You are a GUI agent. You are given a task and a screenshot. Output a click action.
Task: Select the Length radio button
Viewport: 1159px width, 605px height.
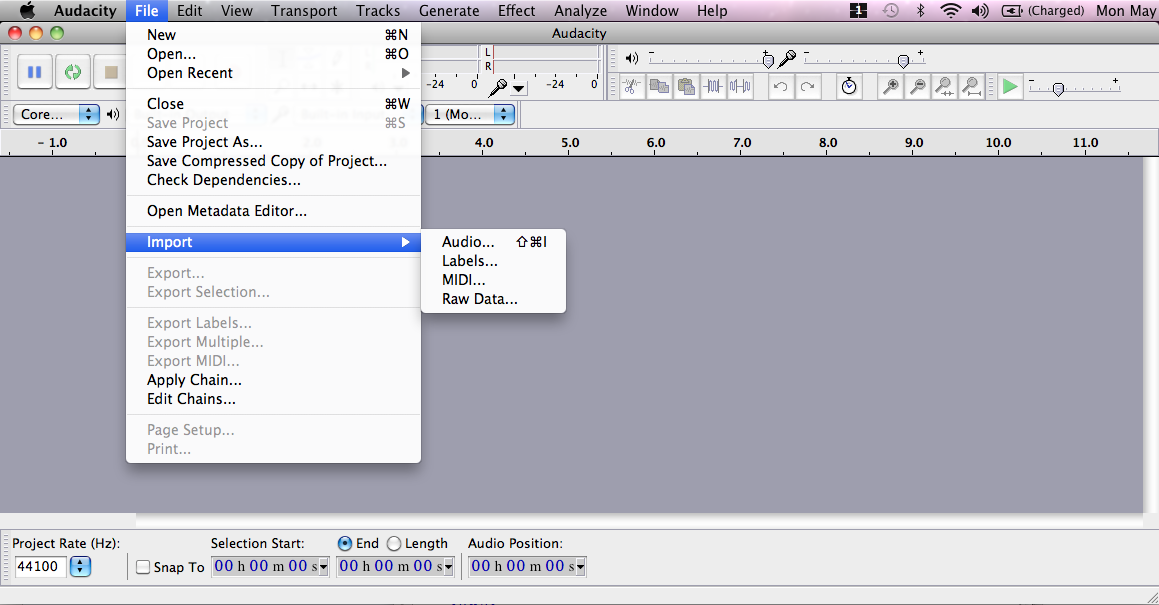(394, 543)
